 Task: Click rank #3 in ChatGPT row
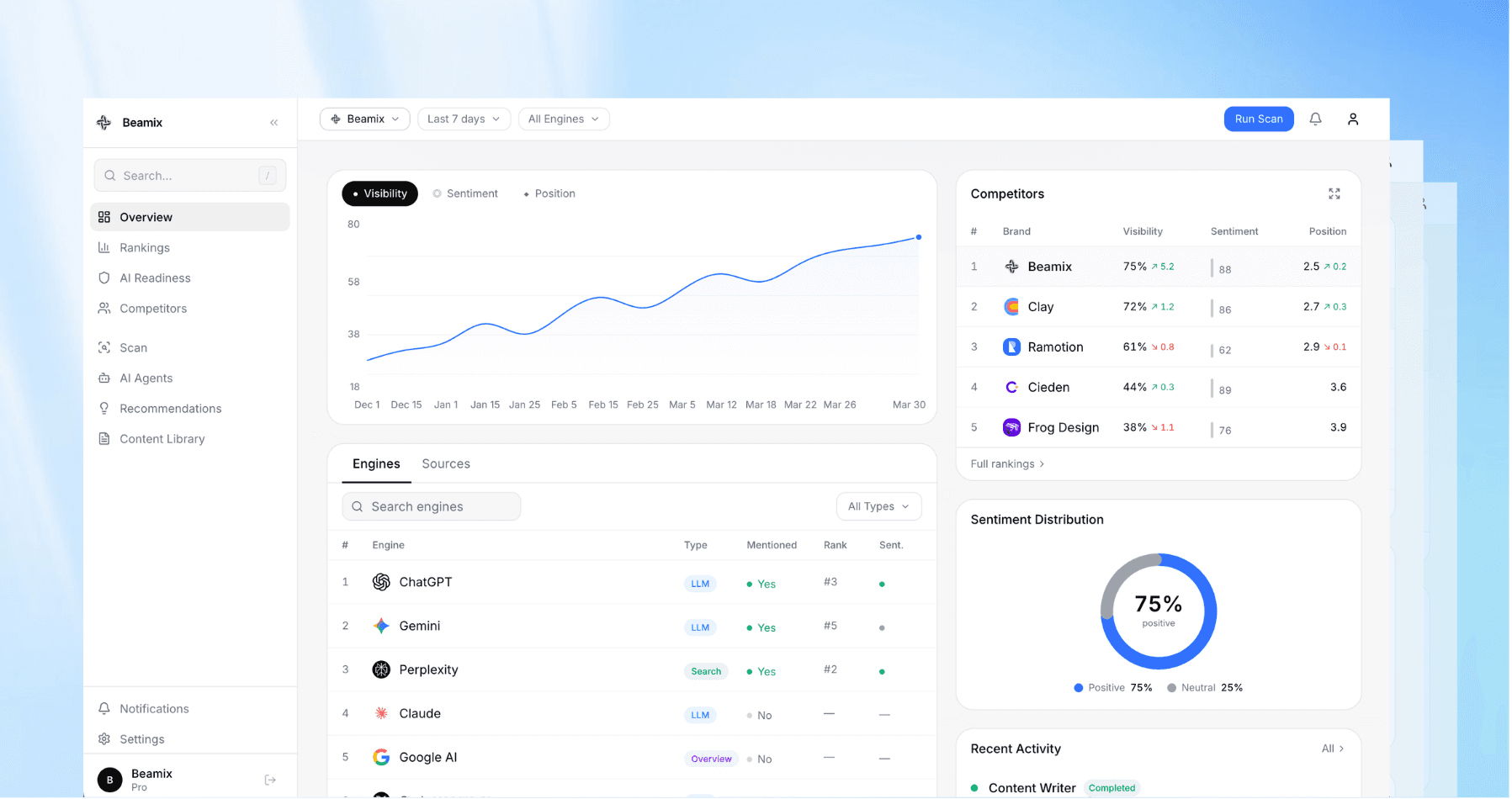[x=831, y=582]
